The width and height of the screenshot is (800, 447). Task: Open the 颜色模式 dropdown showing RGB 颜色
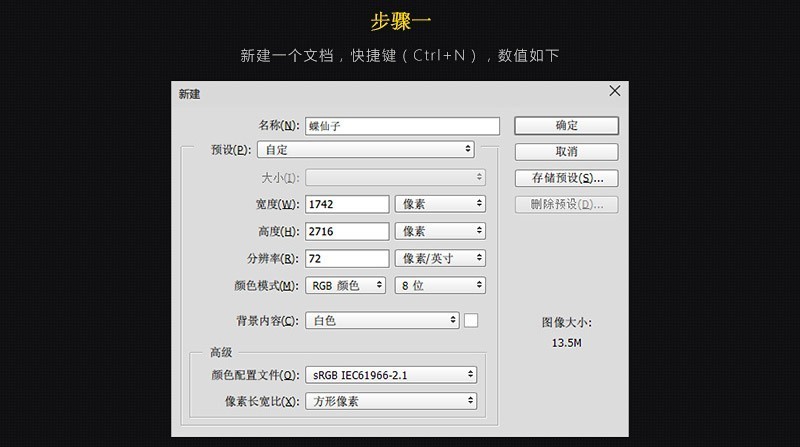coord(345,285)
